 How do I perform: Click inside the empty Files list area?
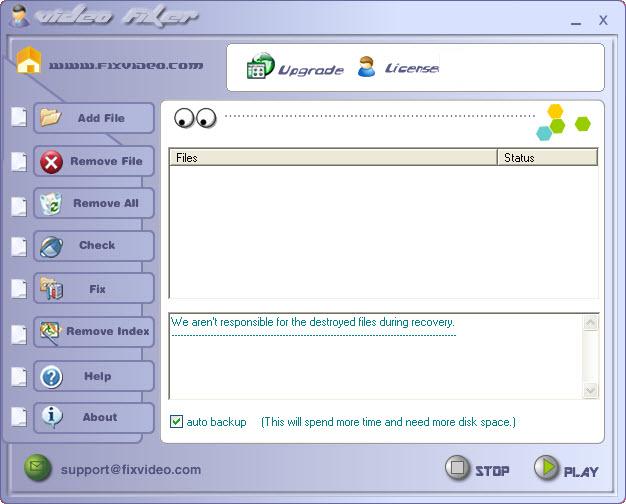click(384, 232)
